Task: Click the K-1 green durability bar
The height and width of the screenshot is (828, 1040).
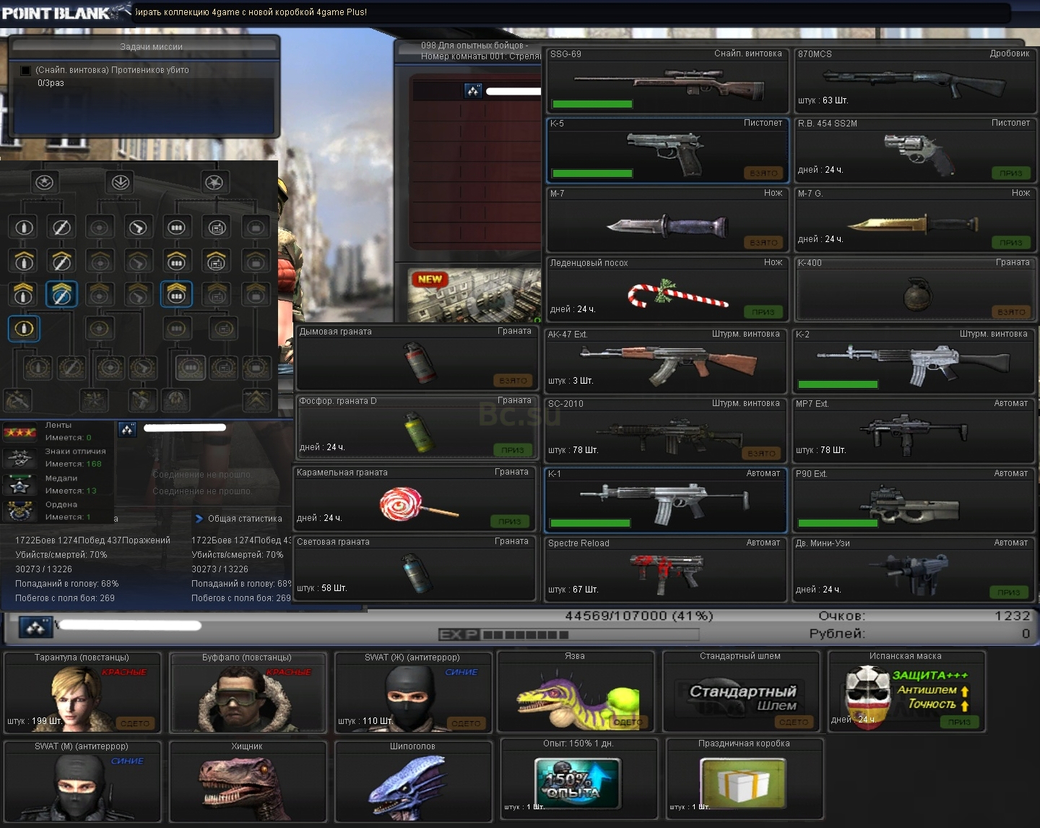Action: coord(590,523)
